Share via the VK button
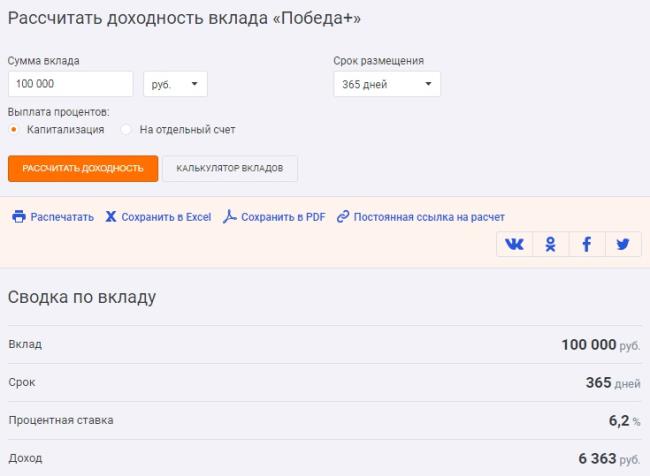Viewport: 650px width, 476px height. [x=514, y=244]
